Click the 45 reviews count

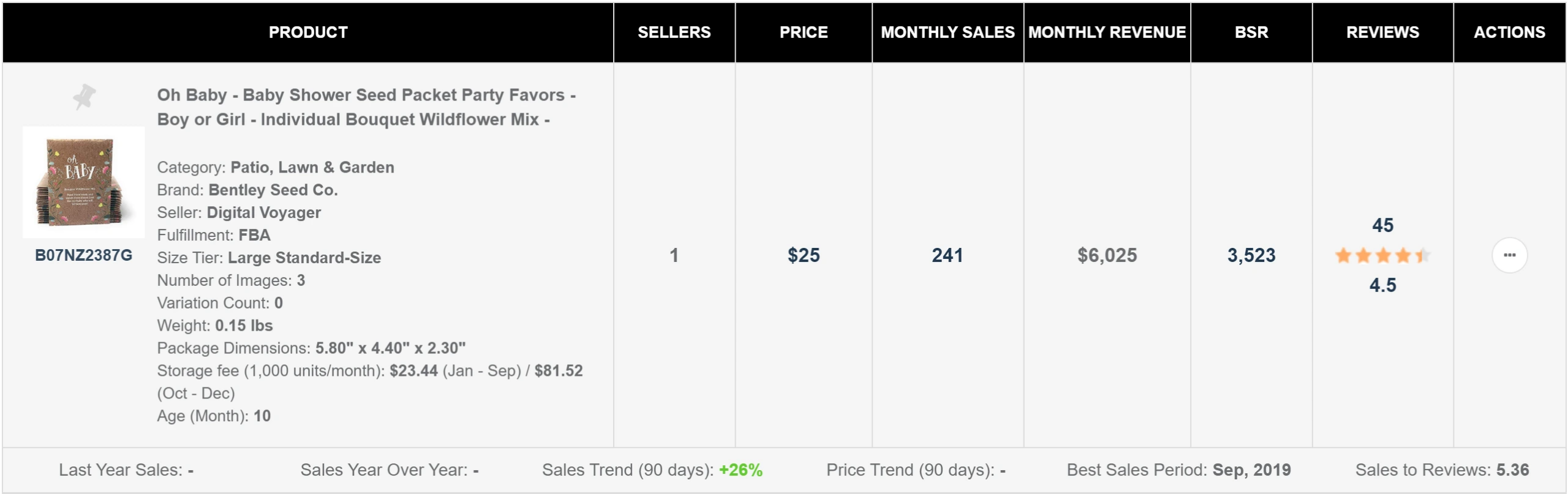1382,225
